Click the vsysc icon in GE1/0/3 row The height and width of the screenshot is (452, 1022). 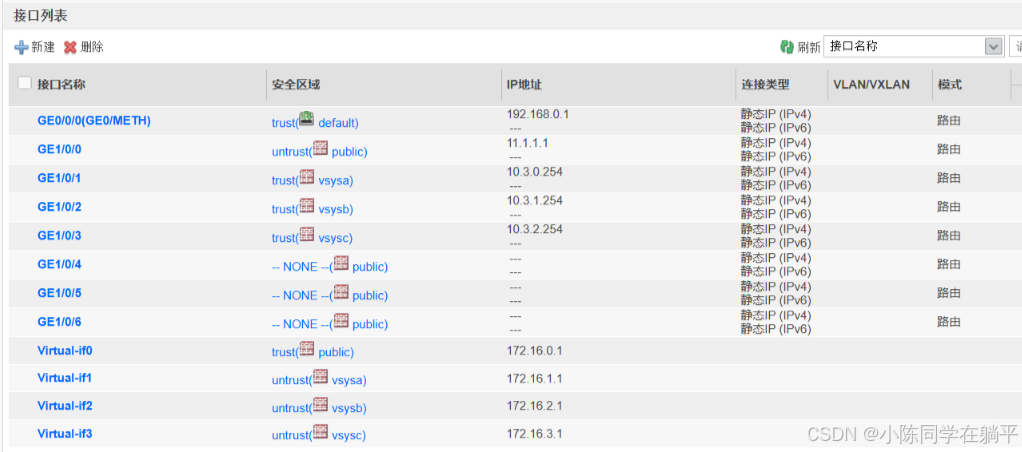(306, 235)
